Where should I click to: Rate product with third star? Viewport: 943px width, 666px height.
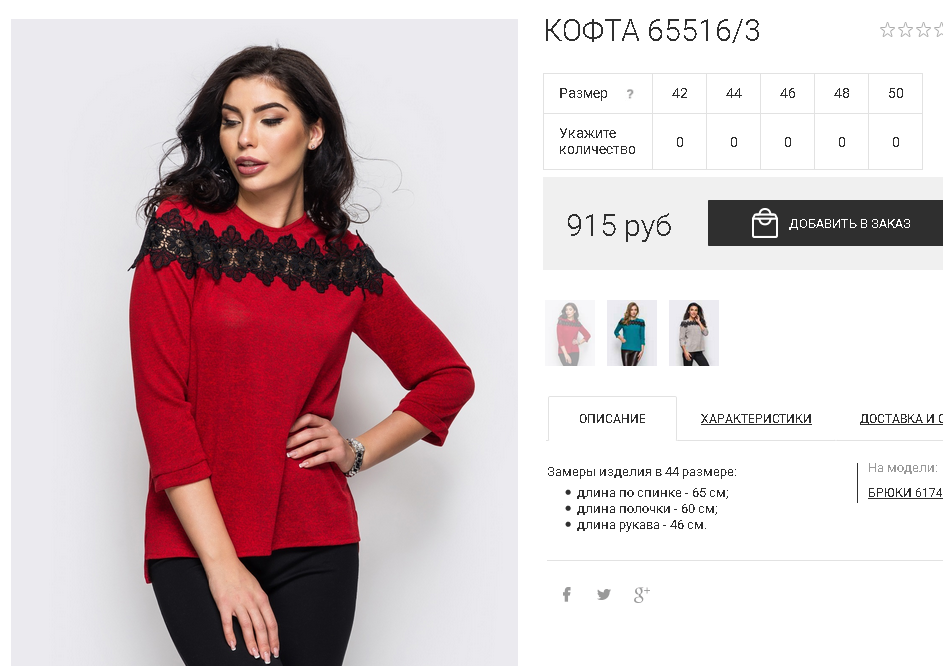tap(923, 29)
